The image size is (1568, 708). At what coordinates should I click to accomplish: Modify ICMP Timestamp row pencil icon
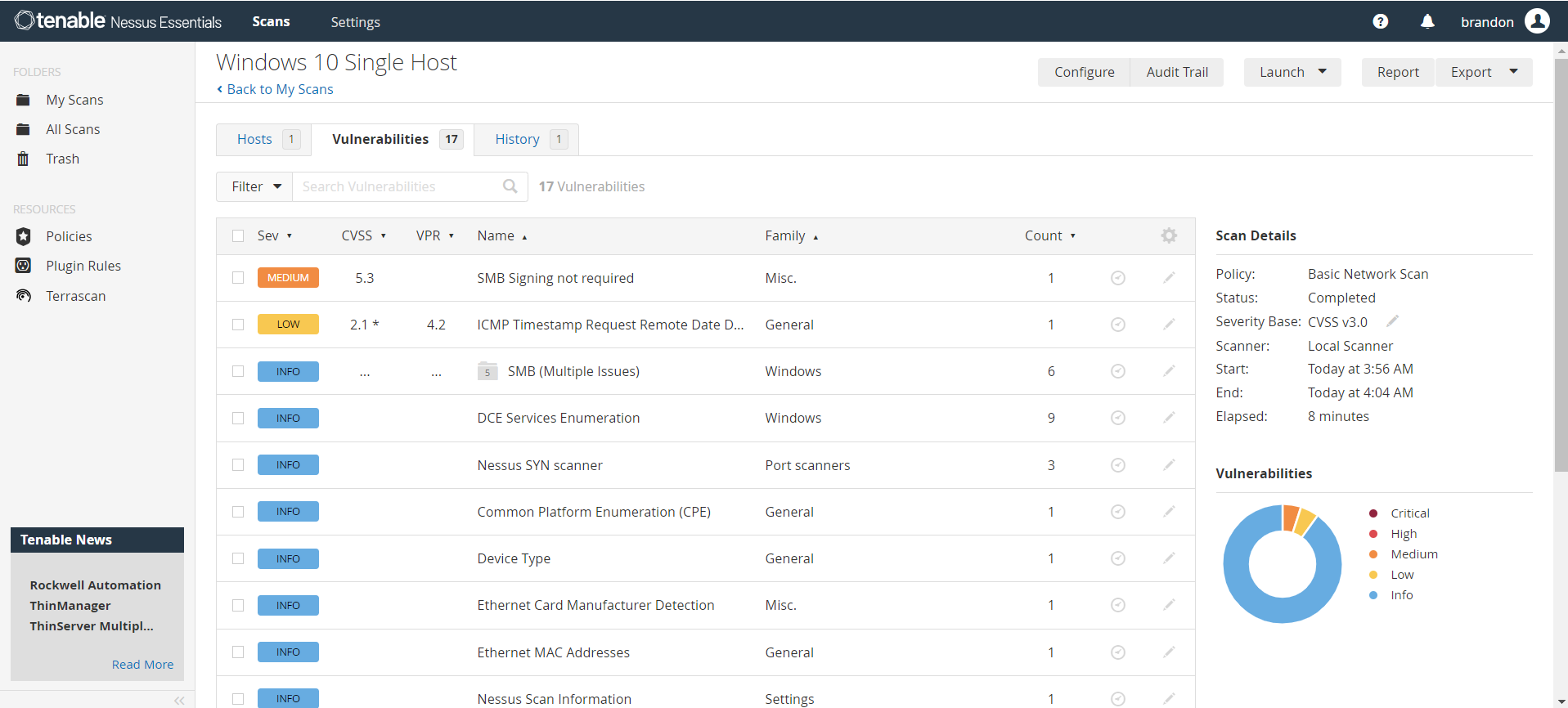click(1169, 325)
